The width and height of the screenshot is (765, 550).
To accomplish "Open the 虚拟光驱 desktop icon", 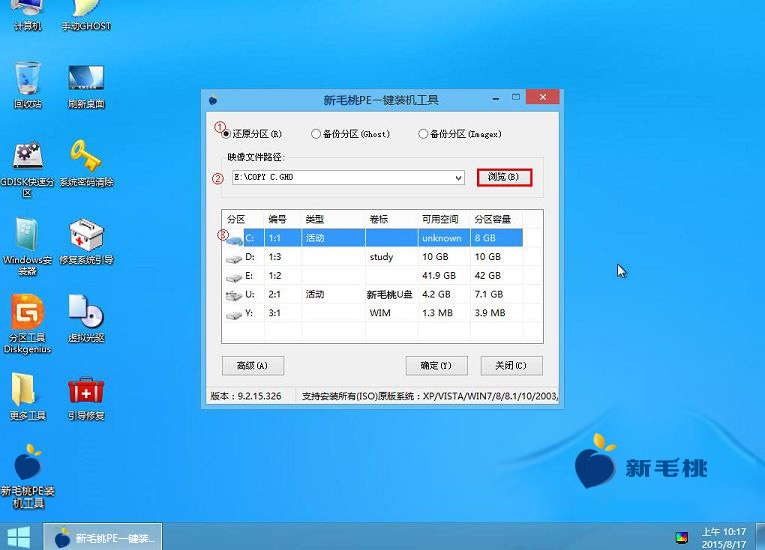I will click(x=86, y=318).
